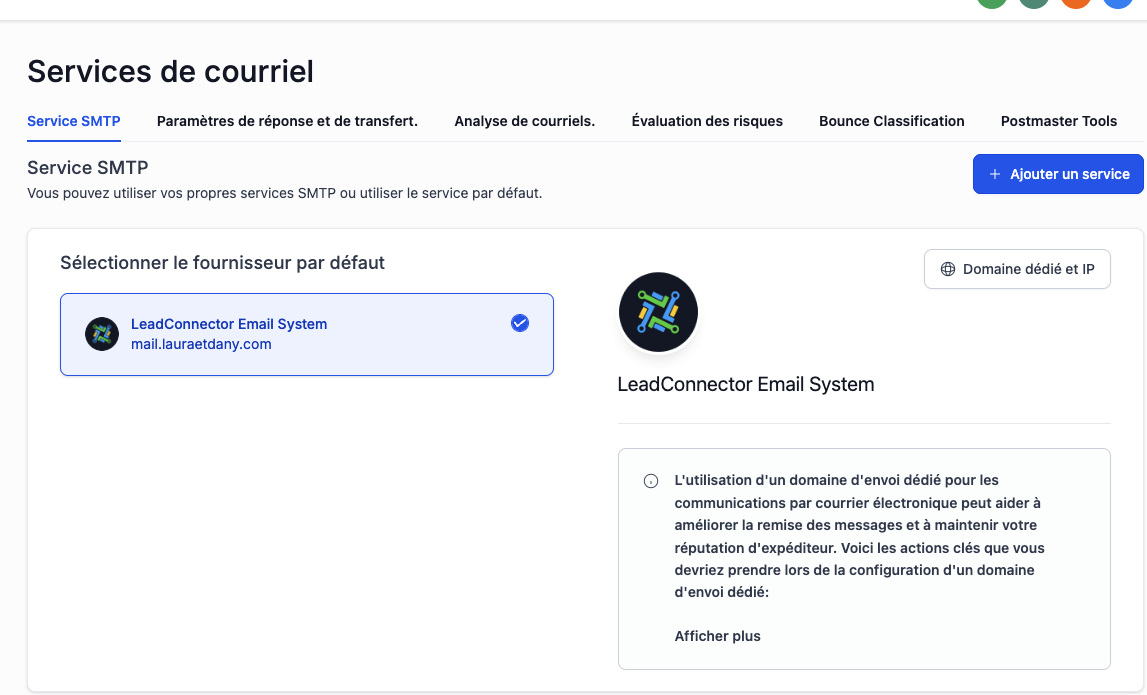Click the globe icon beside Domaine dédié et IP
The width and height of the screenshot is (1147, 695).
click(947, 269)
